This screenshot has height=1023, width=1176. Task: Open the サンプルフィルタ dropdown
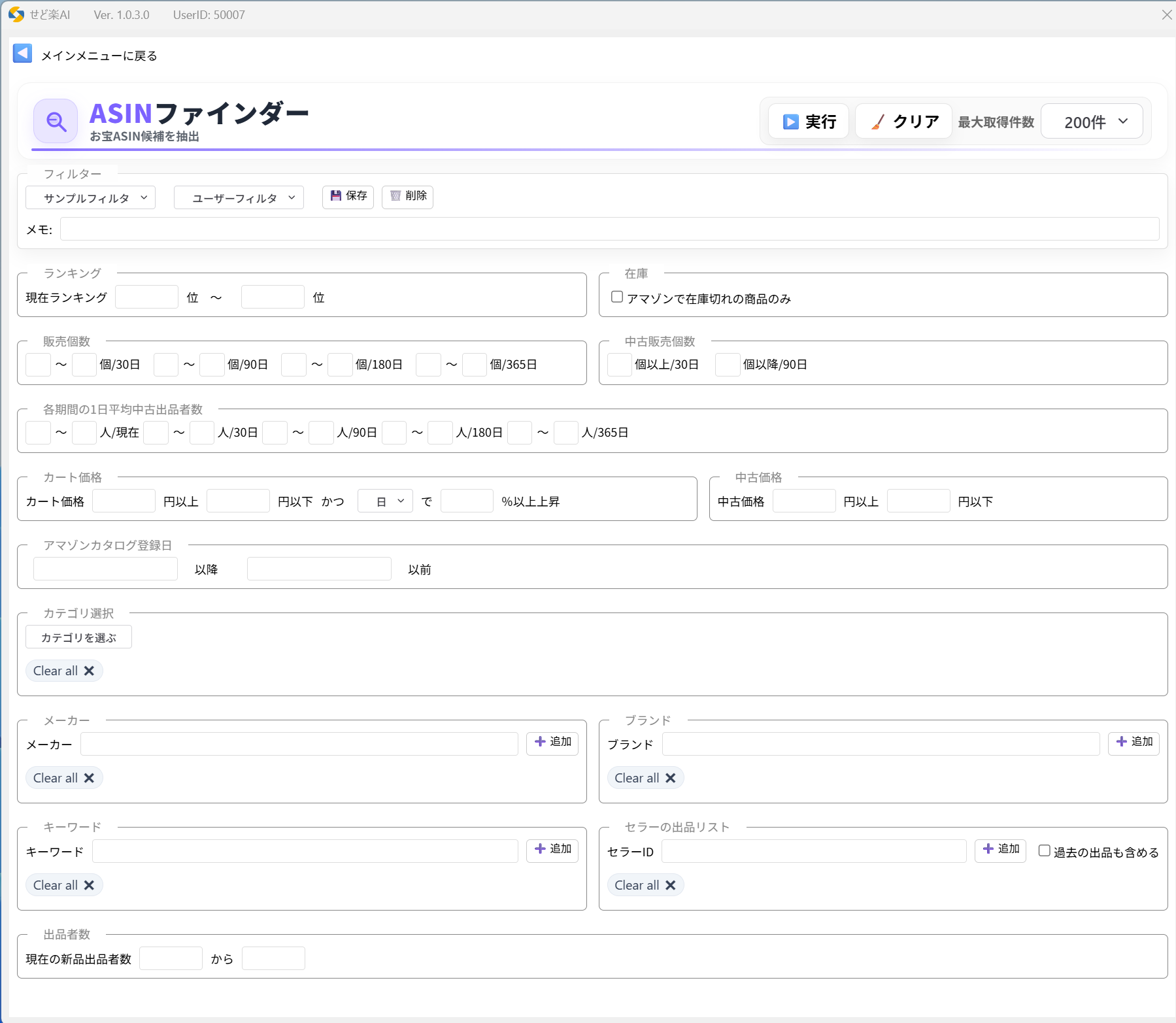pos(90,198)
